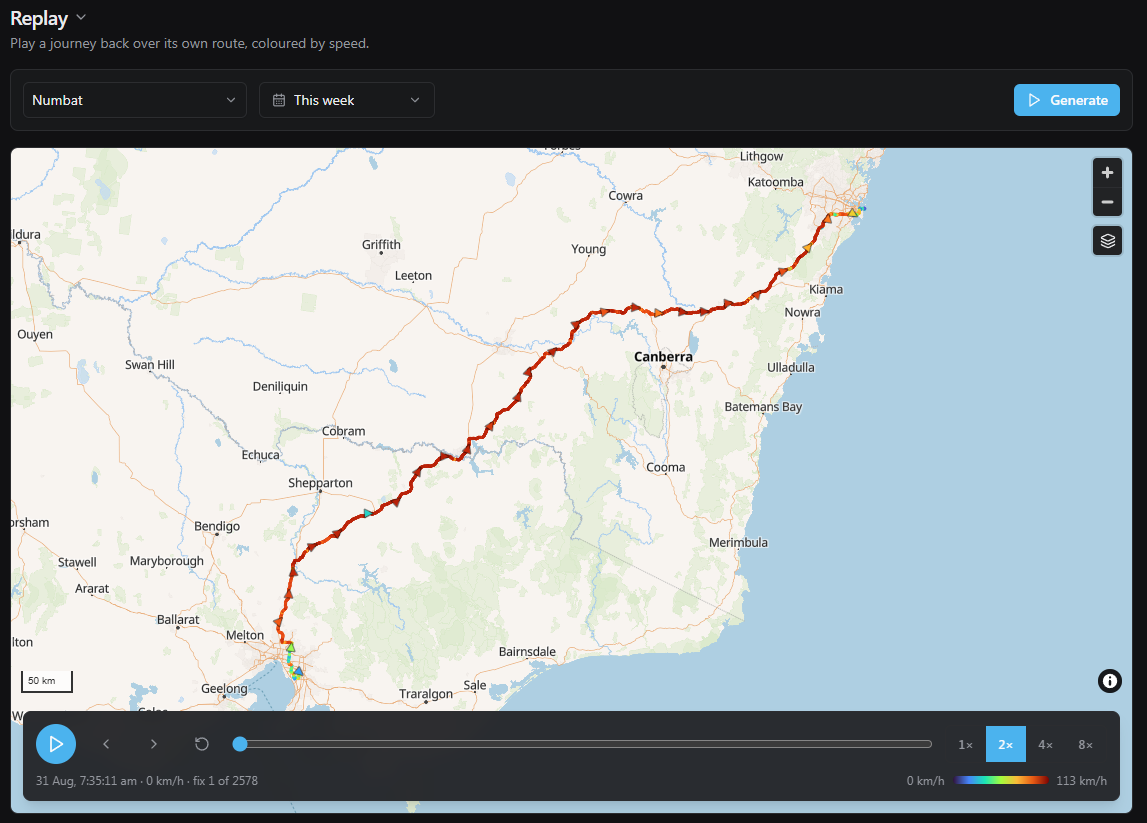This screenshot has width=1147, height=823.
Task: Click the replay progress slider handle
Action: click(x=240, y=744)
